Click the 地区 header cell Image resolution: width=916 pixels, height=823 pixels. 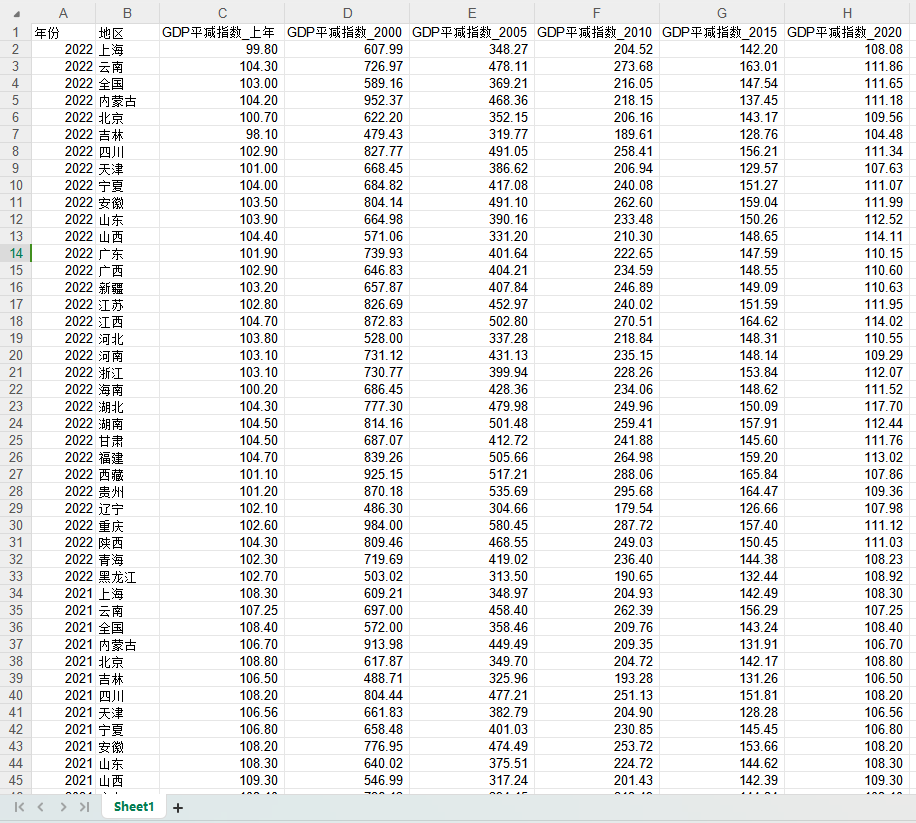click(127, 32)
